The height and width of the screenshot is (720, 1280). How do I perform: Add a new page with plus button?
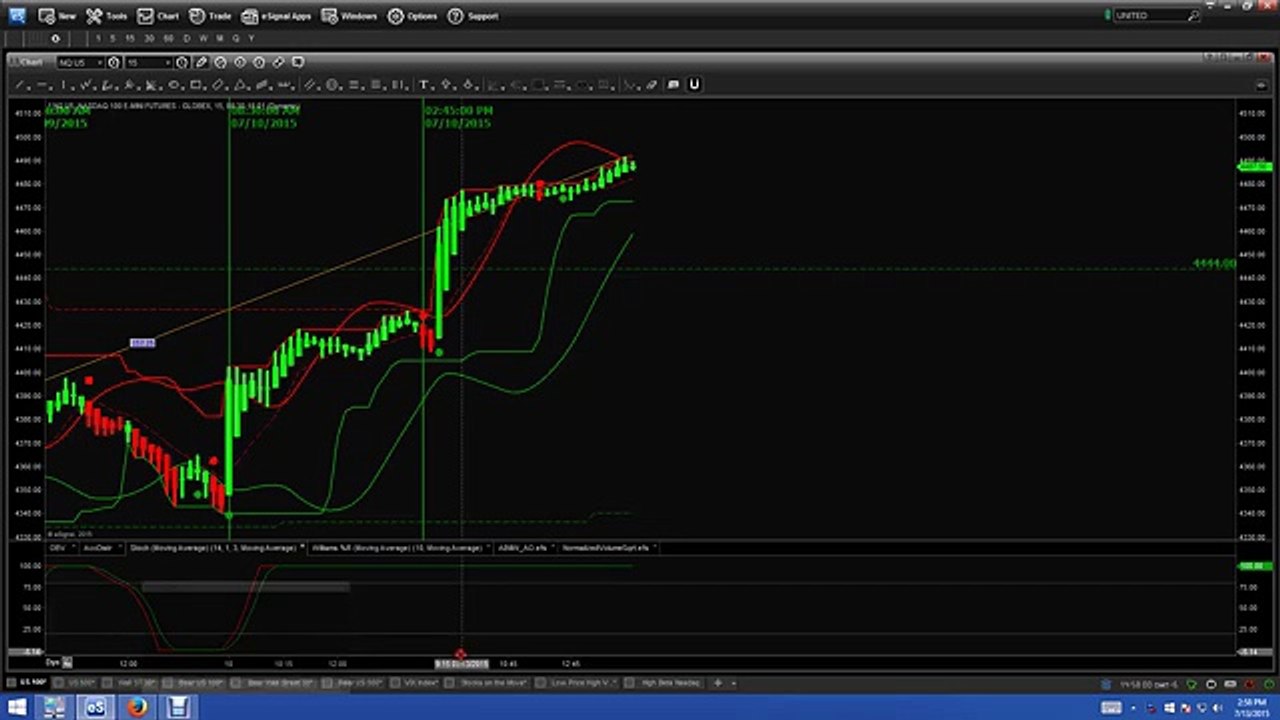pyautogui.click(x=718, y=683)
